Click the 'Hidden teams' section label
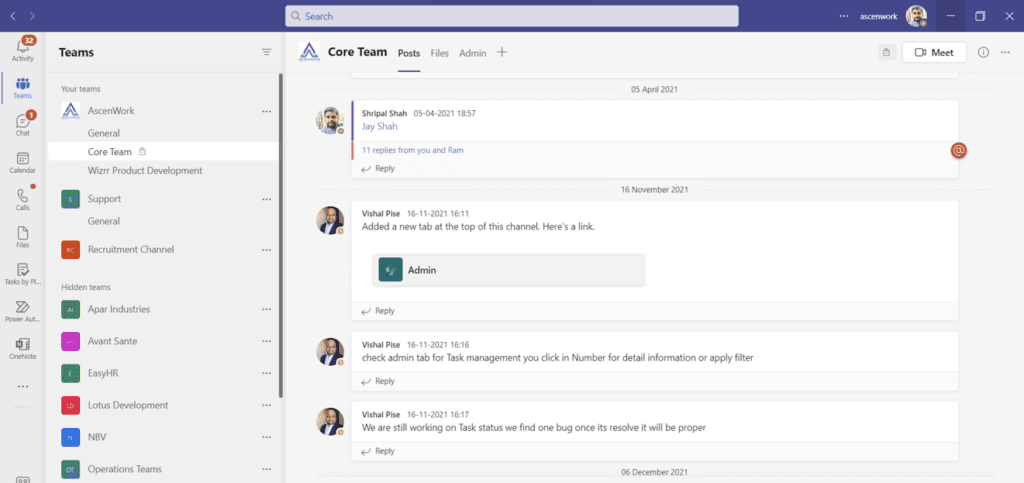Screen dimensions: 1024x483 pyautogui.click(x=86, y=287)
